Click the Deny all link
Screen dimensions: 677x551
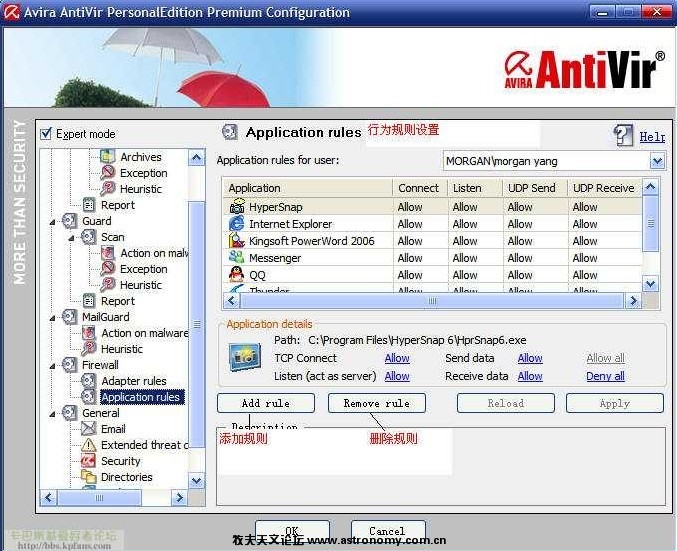point(605,376)
